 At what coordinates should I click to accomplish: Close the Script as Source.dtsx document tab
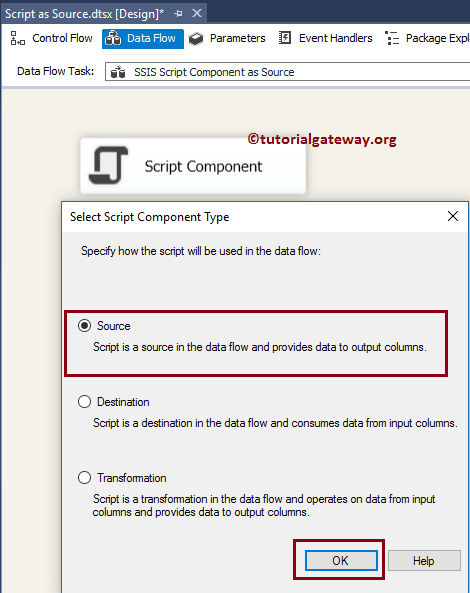[197, 14]
